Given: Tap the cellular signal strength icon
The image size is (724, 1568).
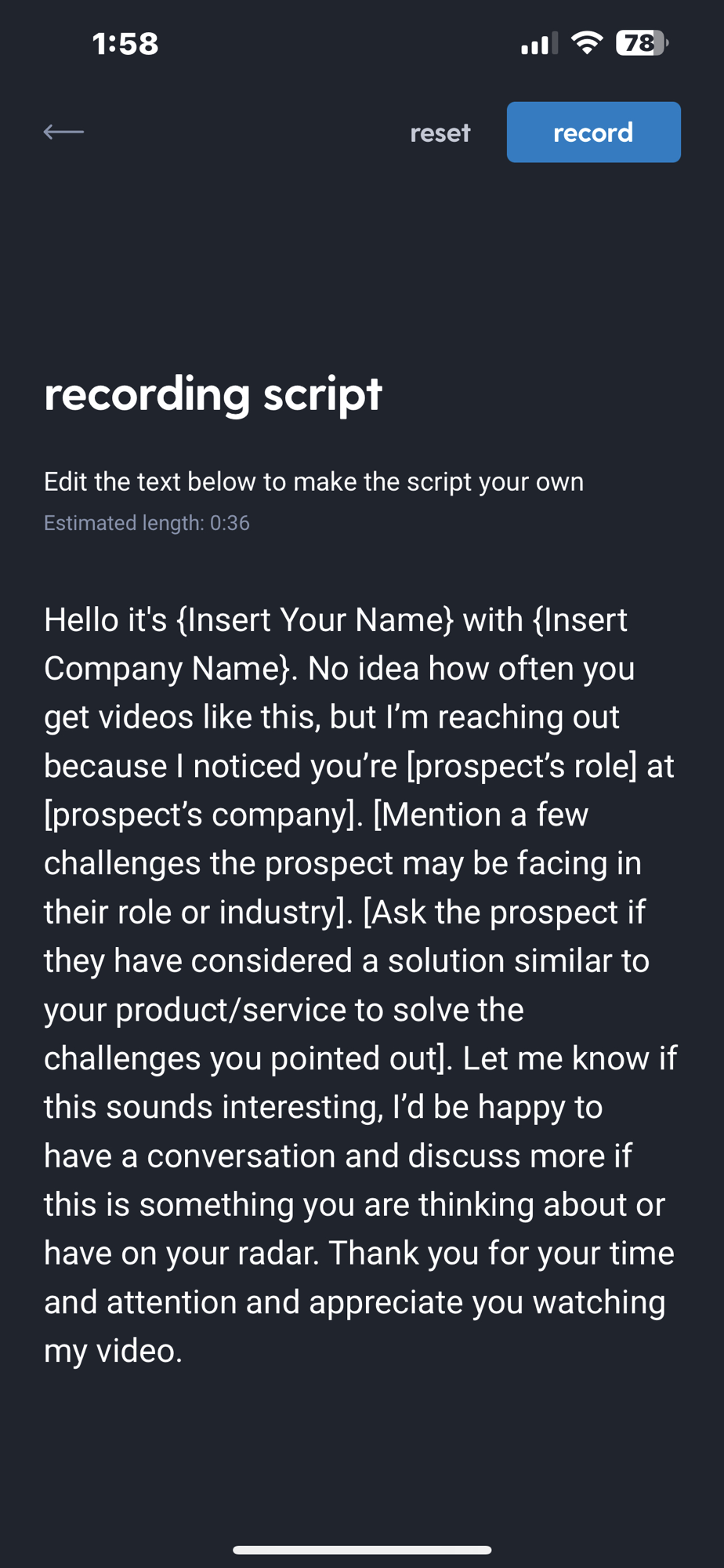Looking at the screenshot, I should (x=539, y=43).
